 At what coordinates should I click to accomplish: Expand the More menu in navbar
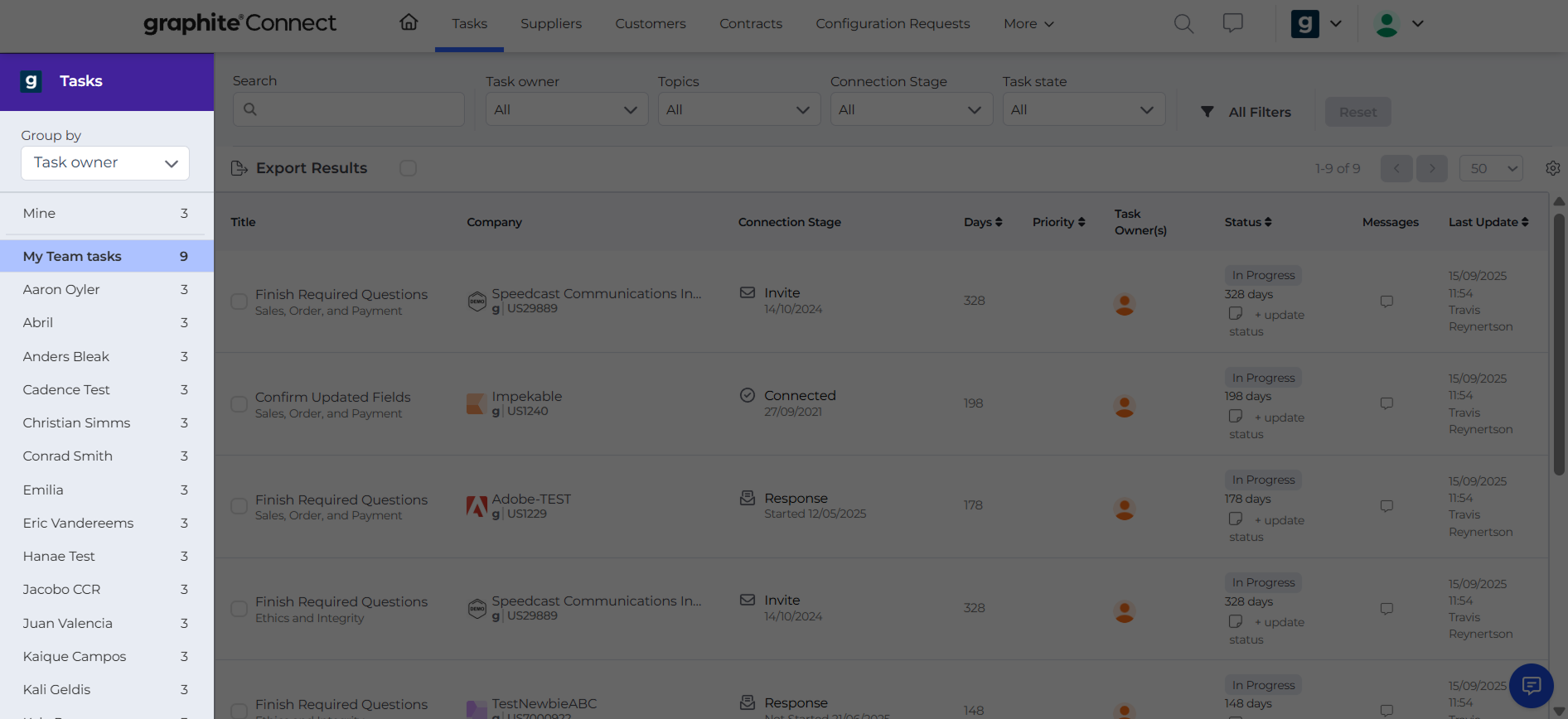[1028, 23]
